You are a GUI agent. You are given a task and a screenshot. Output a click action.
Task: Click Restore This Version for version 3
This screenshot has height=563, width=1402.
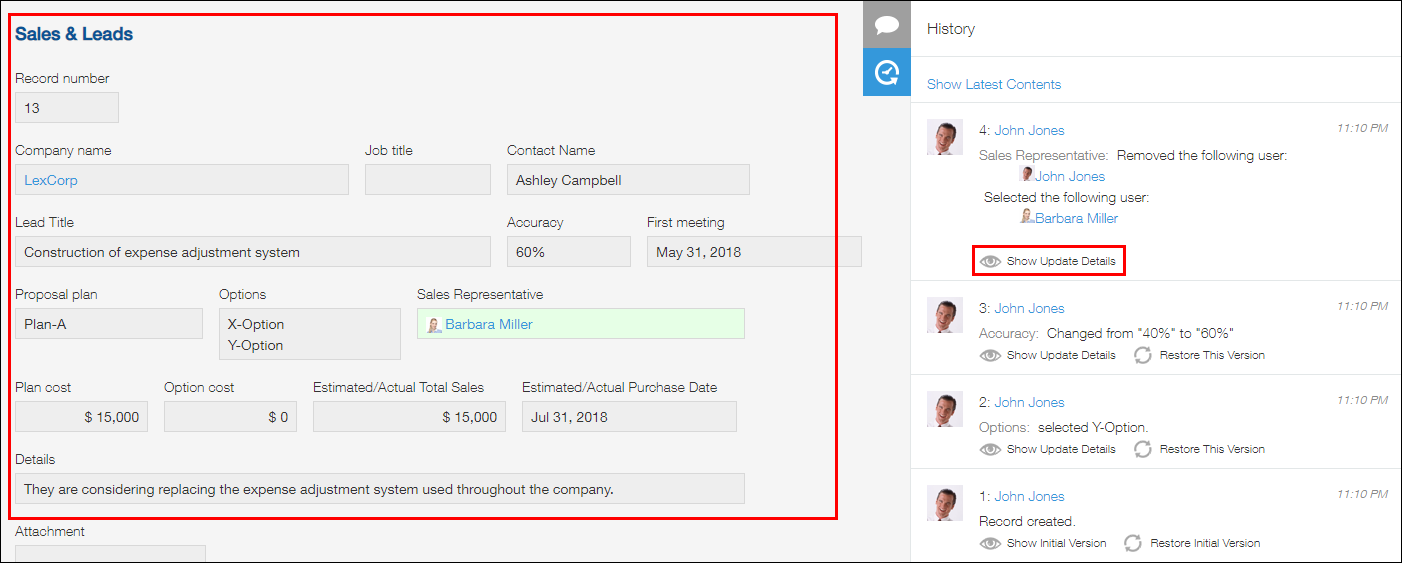coord(1212,355)
